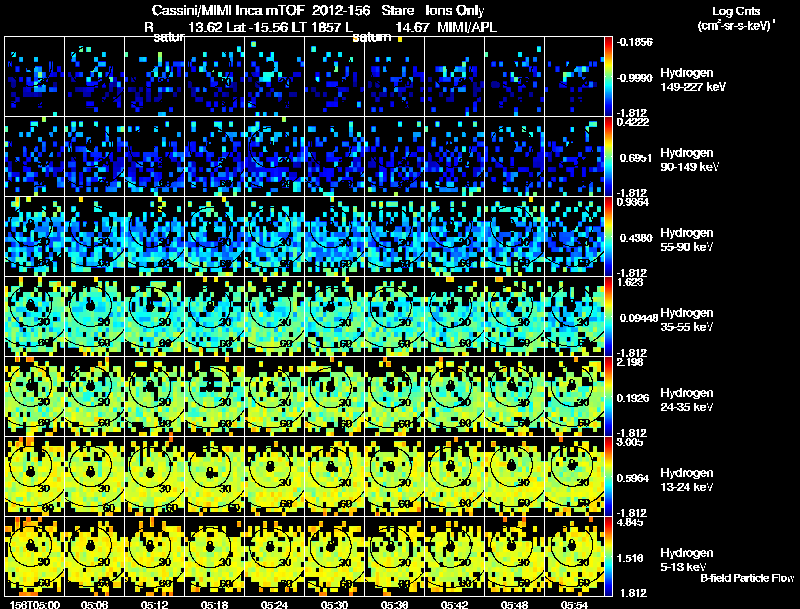Click the B-field Particle Flow text
The height and width of the screenshot is (609, 800).
tap(747, 578)
